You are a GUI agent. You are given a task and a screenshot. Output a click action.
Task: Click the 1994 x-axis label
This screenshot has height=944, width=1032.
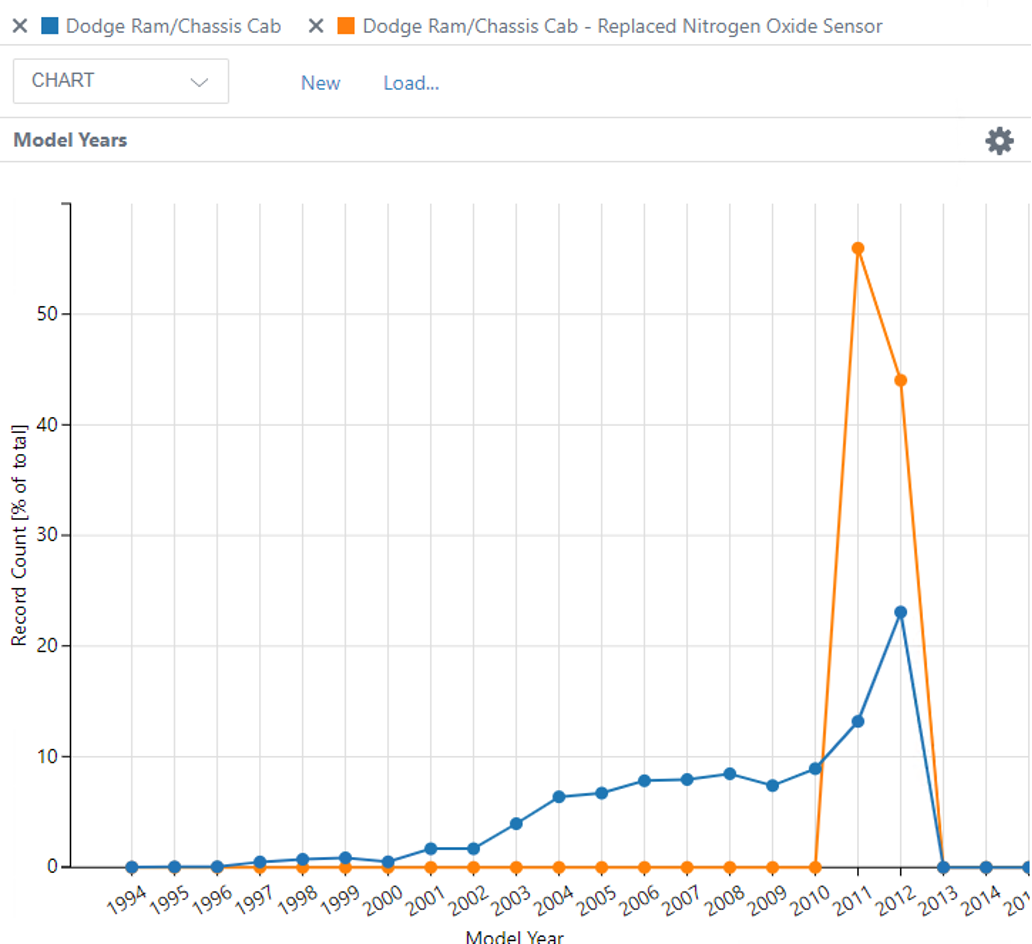pyautogui.click(x=126, y=901)
